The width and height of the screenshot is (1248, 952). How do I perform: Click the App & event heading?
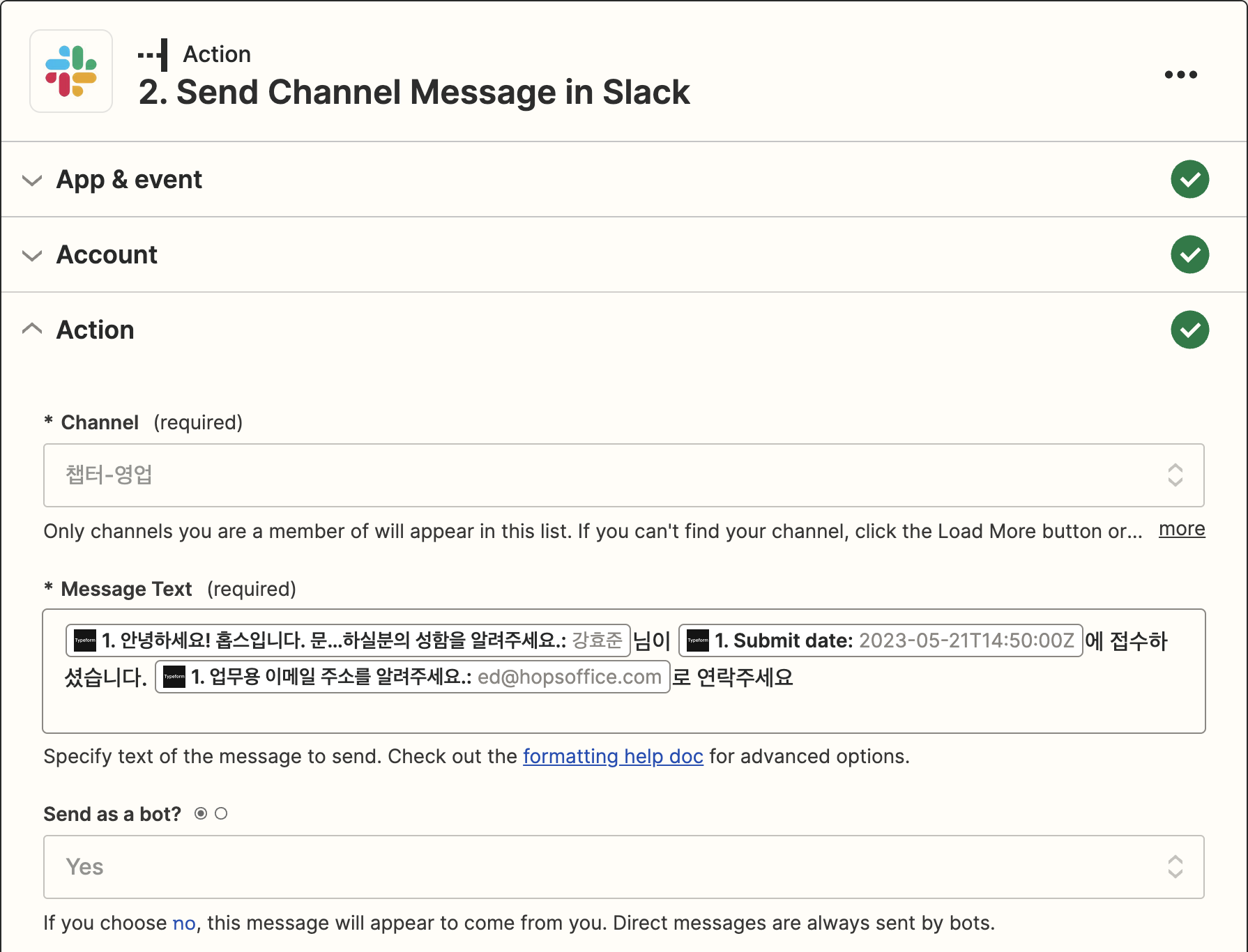[x=129, y=180]
